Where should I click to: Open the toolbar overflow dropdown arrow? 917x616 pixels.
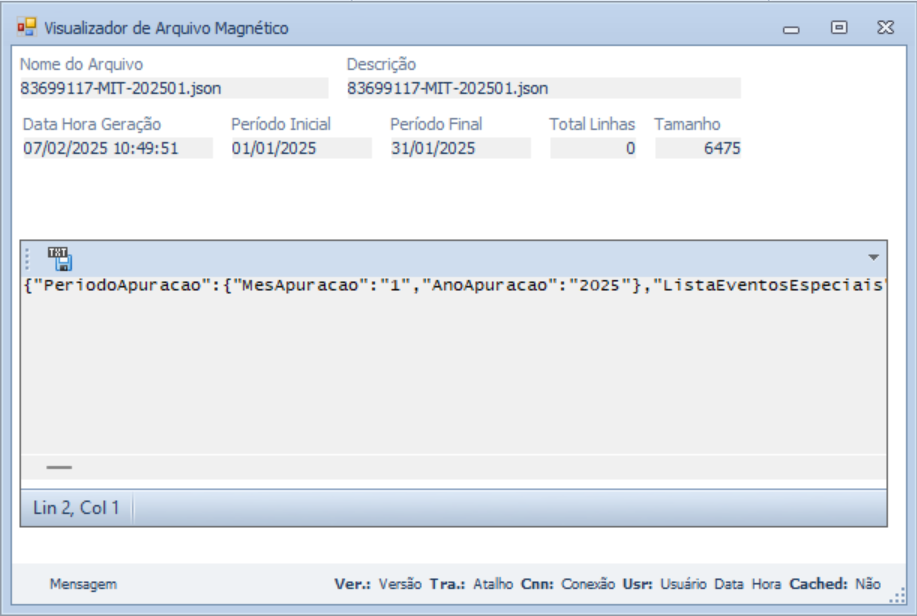point(873,257)
